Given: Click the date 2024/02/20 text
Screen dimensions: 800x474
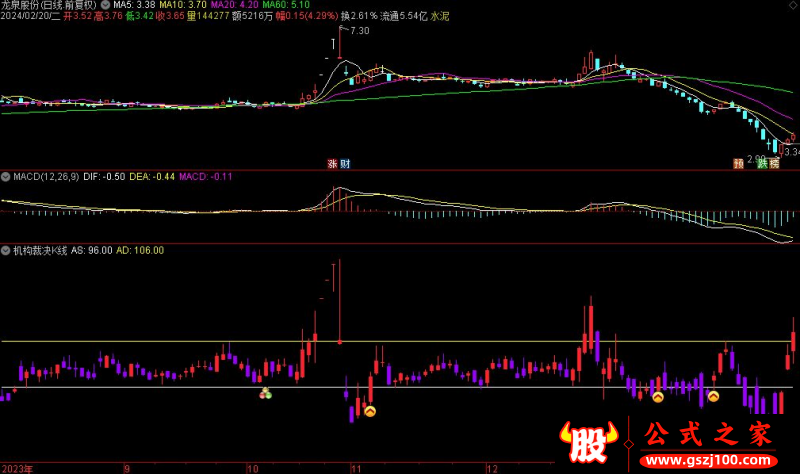Looking at the screenshot, I should (x=24, y=16).
